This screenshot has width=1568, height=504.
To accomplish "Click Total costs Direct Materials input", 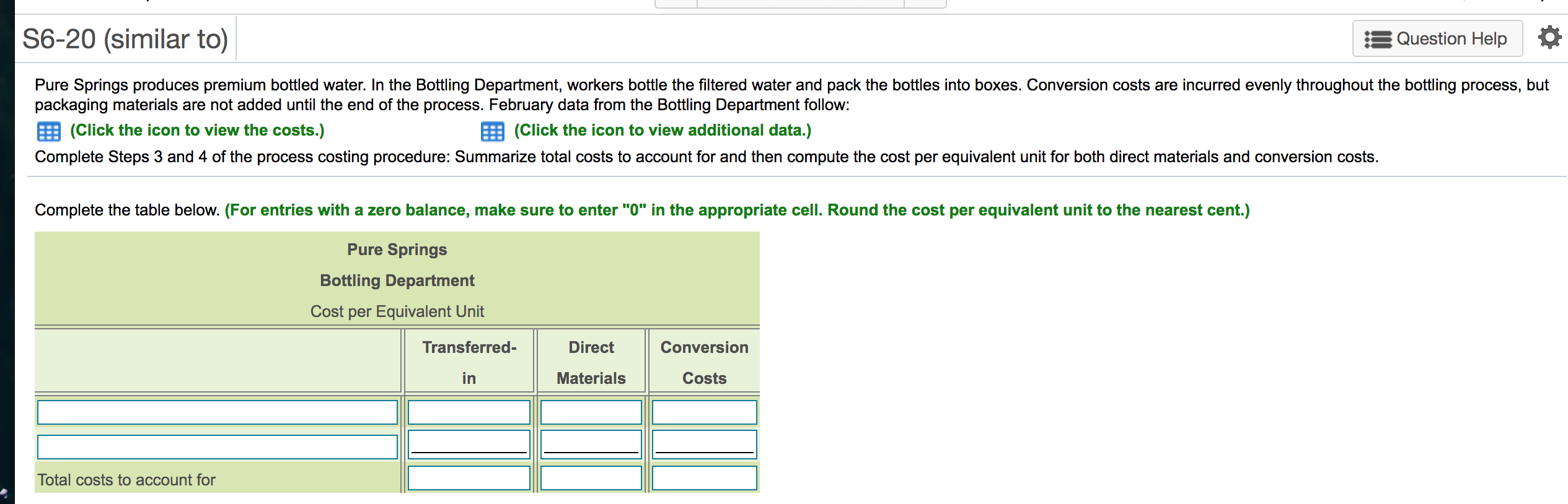I will (x=591, y=478).
